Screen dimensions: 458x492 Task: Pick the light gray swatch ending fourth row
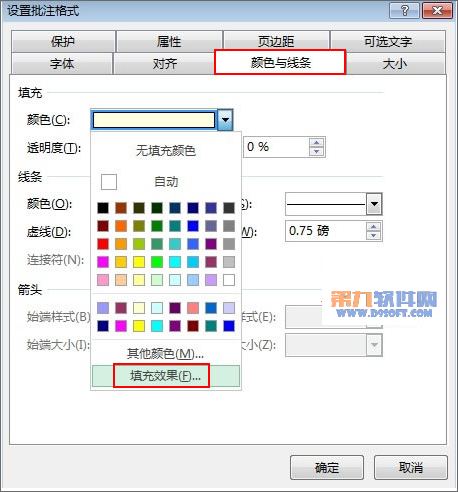coord(229,262)
